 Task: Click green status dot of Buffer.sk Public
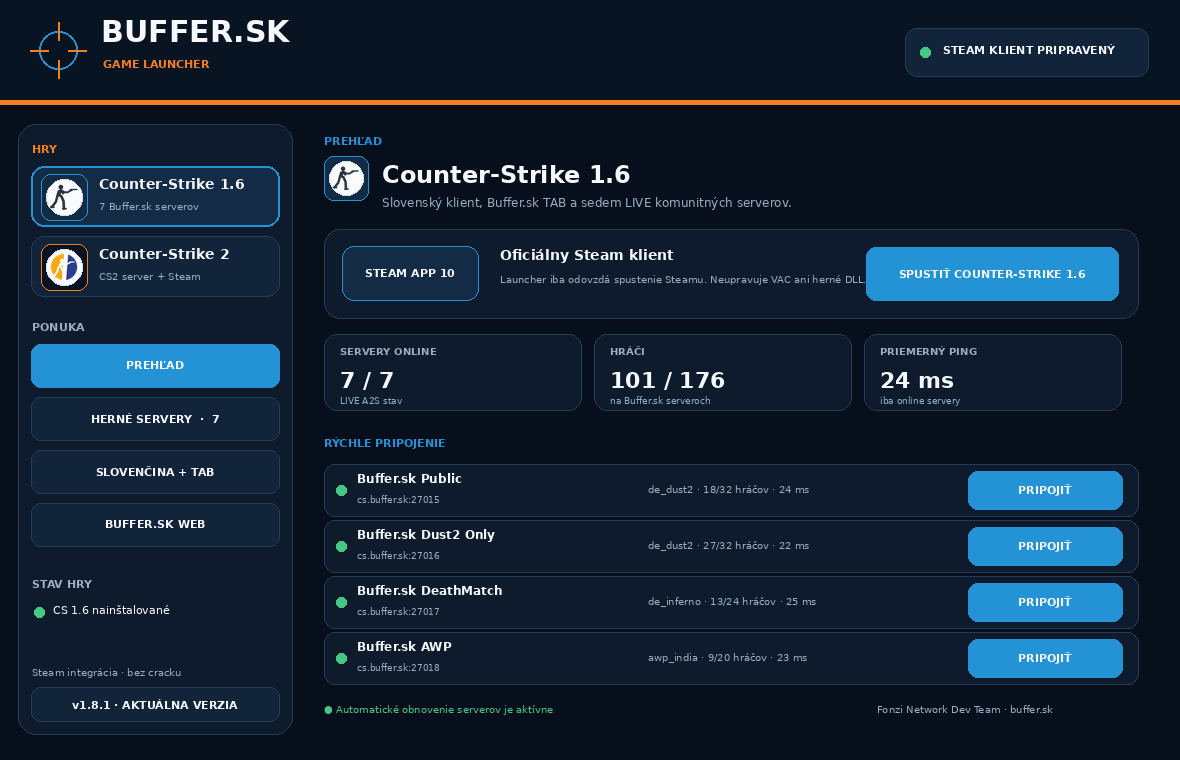tap(342, 491)
